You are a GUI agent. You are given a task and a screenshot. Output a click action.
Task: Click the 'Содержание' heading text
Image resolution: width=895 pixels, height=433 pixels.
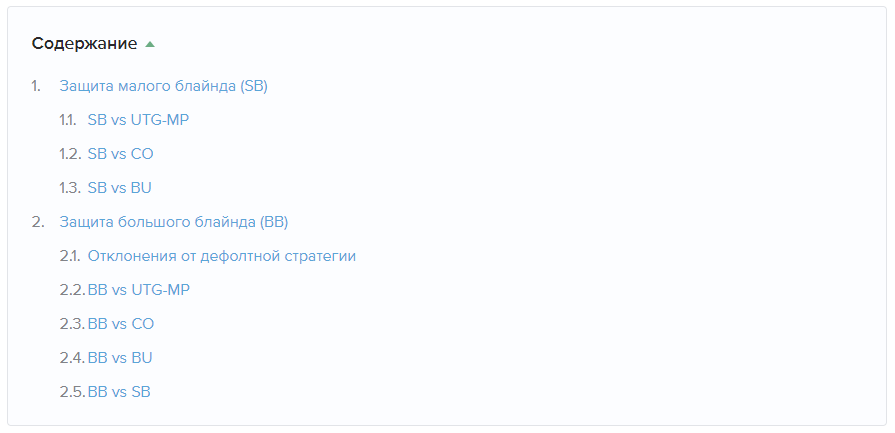(84, 44)
